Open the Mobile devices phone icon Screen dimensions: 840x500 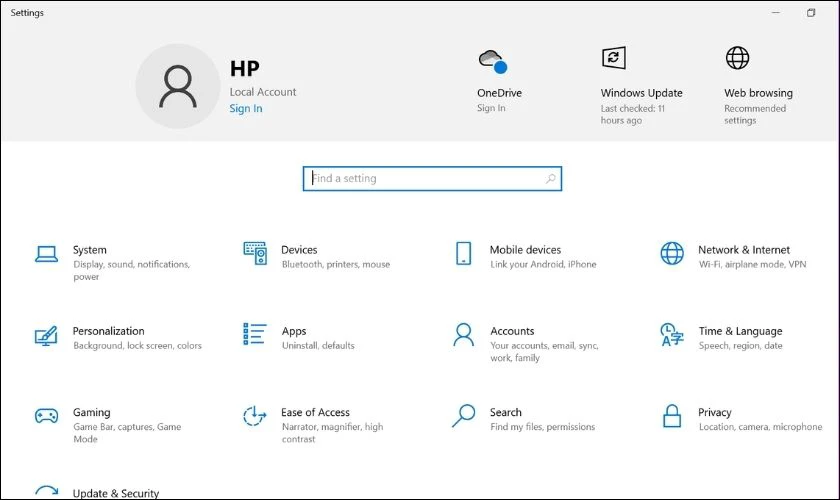(x=463, y=253)
